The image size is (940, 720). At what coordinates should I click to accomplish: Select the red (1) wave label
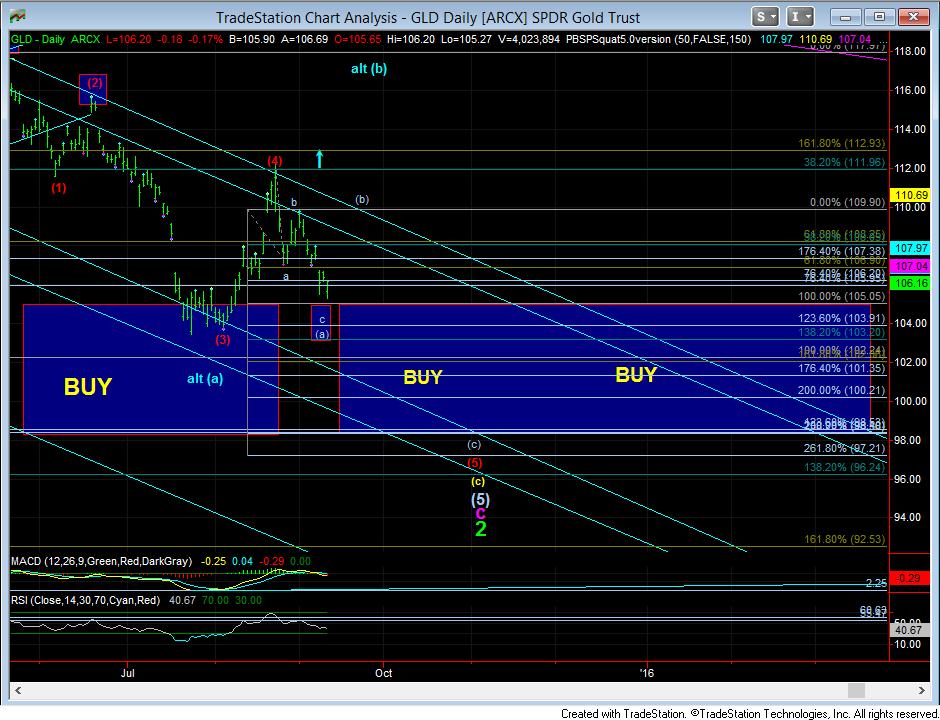[58, 188]
